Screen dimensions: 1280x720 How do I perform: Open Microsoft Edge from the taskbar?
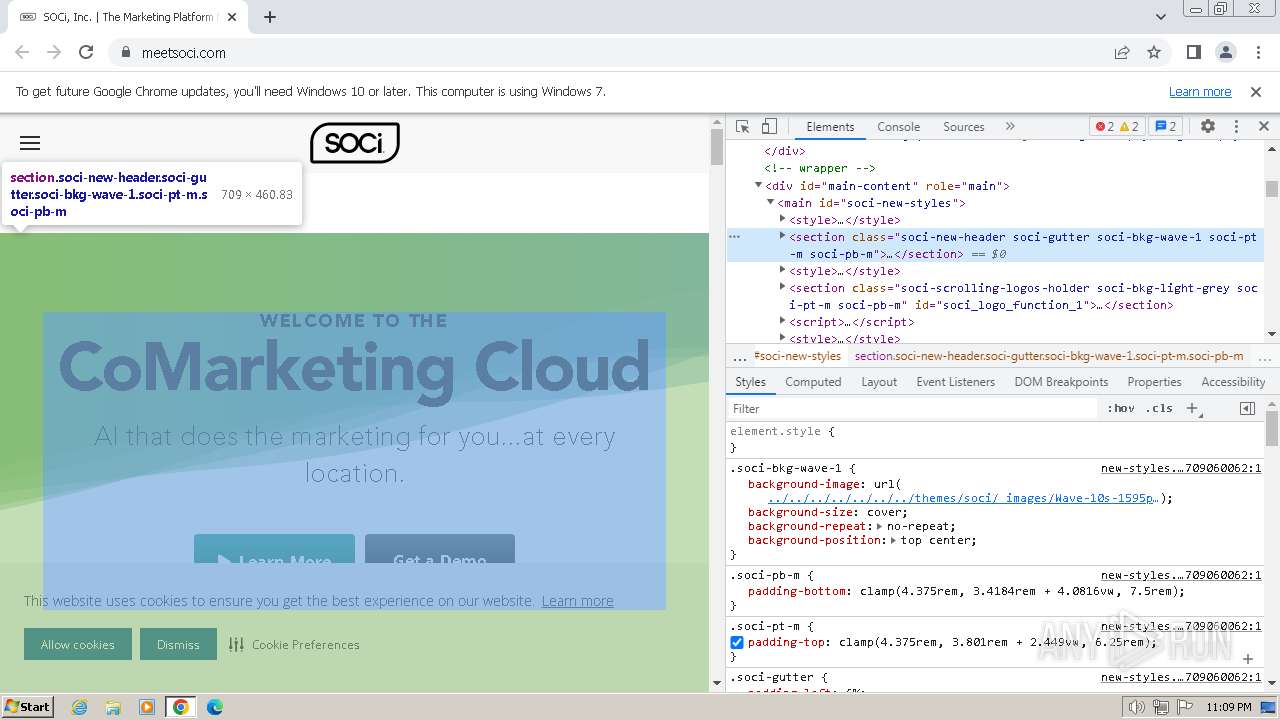click(215, 707)
